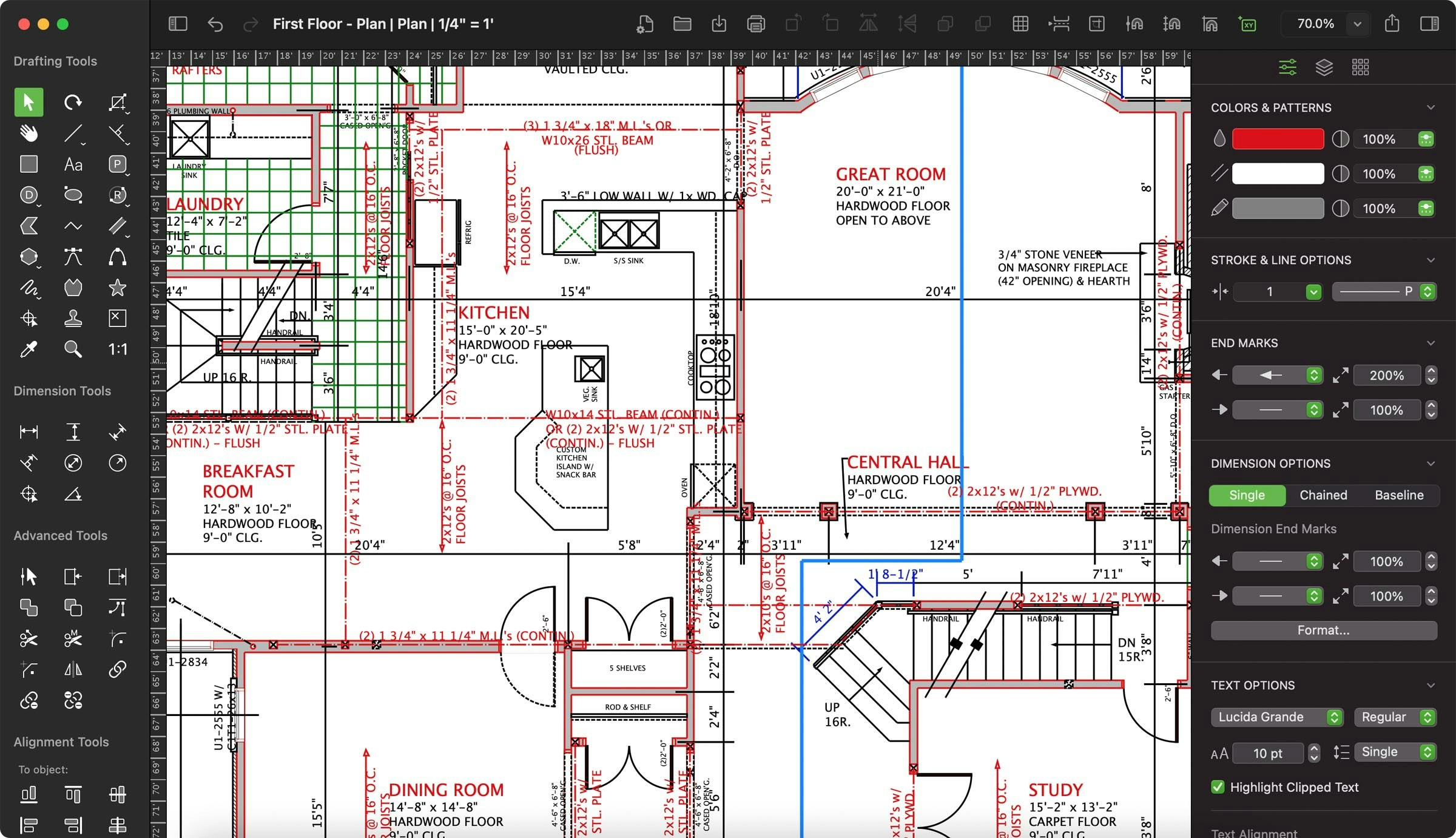The width and height of the screenshot is (1456, 838).
Task: Switch to the sliders properties tab
Action: 1287,67
